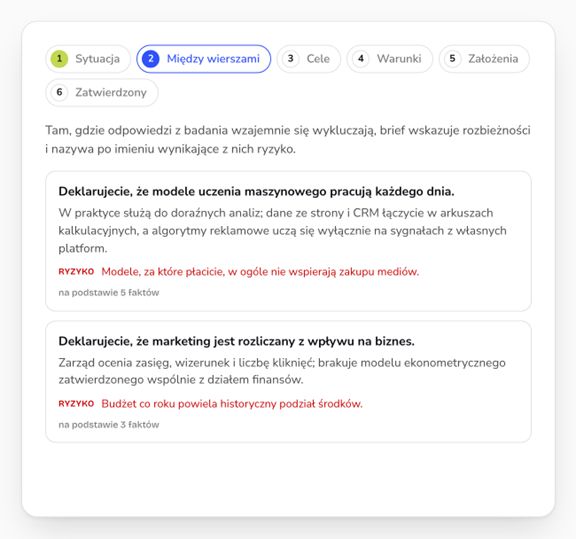576x539 pixels.
Task: Select the machine learning models discrepancy card heading
Action: [256, 191]
